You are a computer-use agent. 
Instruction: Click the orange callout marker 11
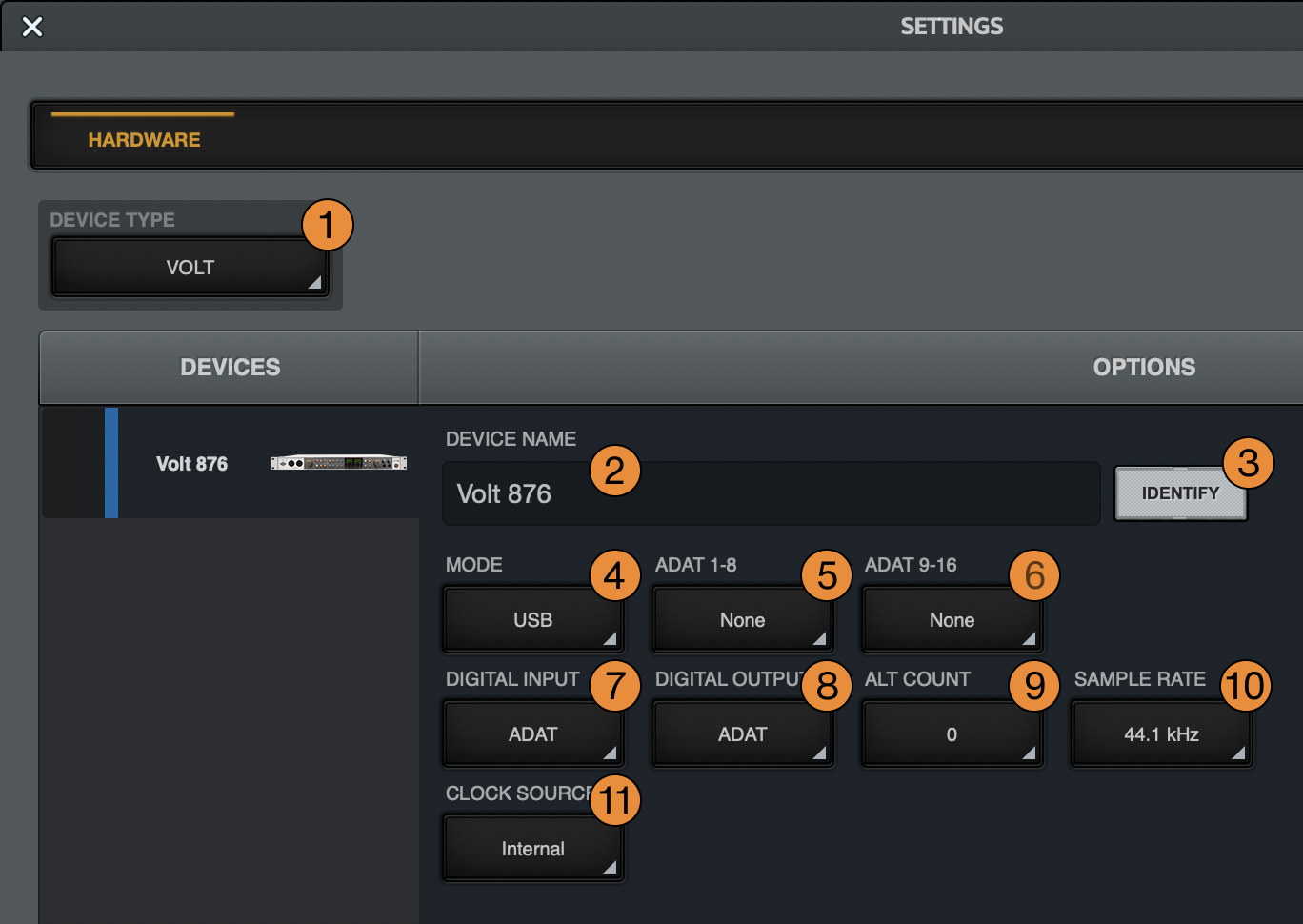615,800
